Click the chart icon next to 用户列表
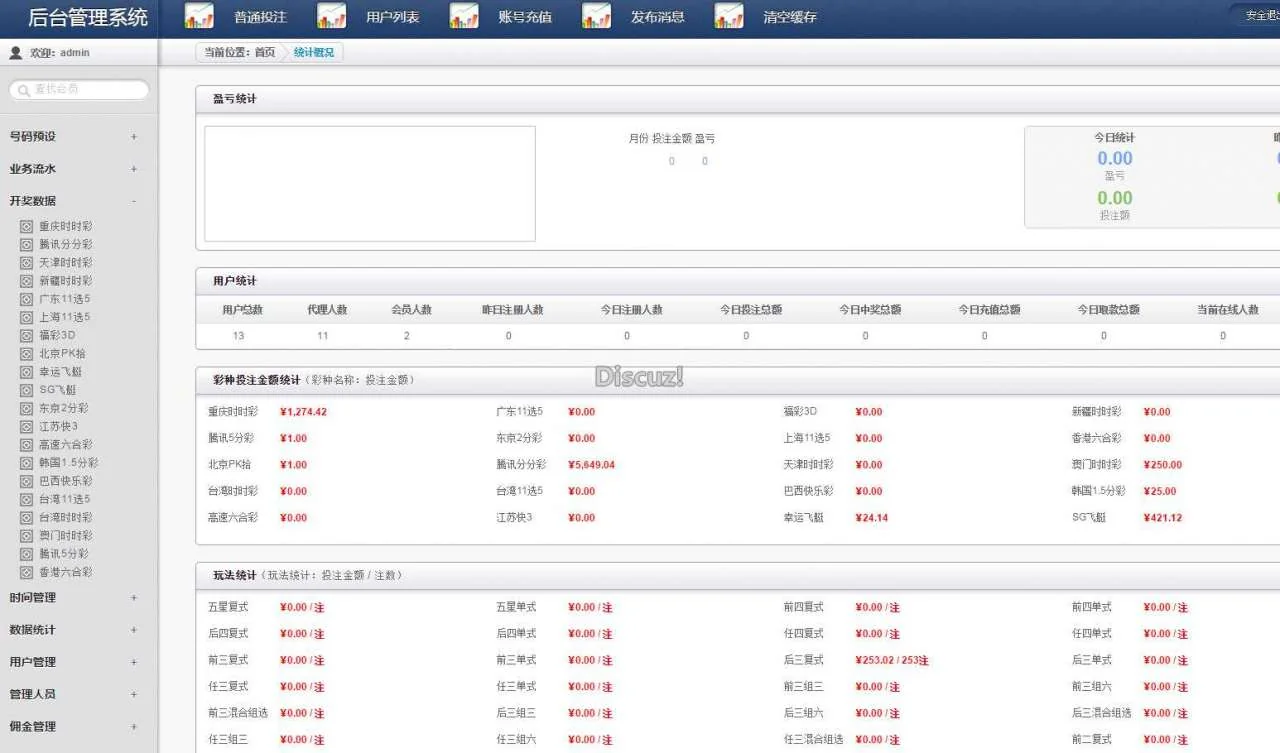1280x753 pixels. coord(331,17)
